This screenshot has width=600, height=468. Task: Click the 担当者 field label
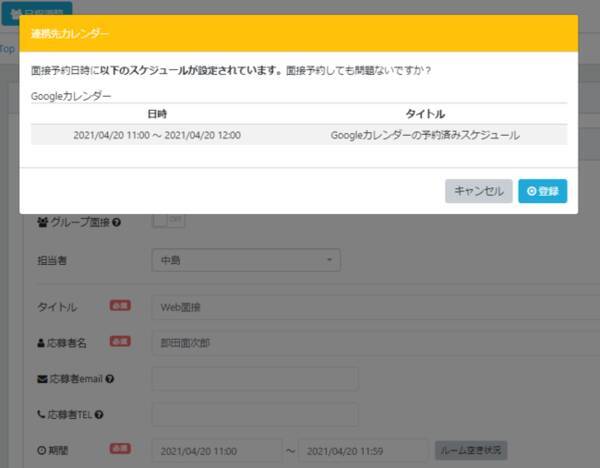(x=52, y=261)
